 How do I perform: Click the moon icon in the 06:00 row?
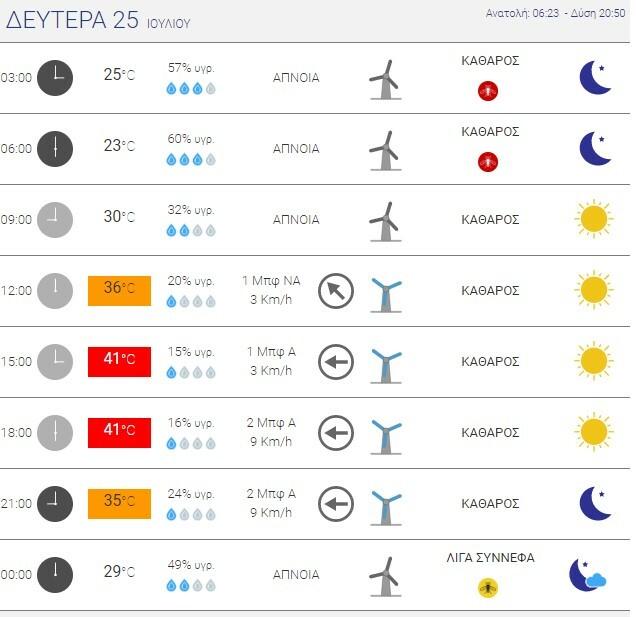tap(595, 149)
